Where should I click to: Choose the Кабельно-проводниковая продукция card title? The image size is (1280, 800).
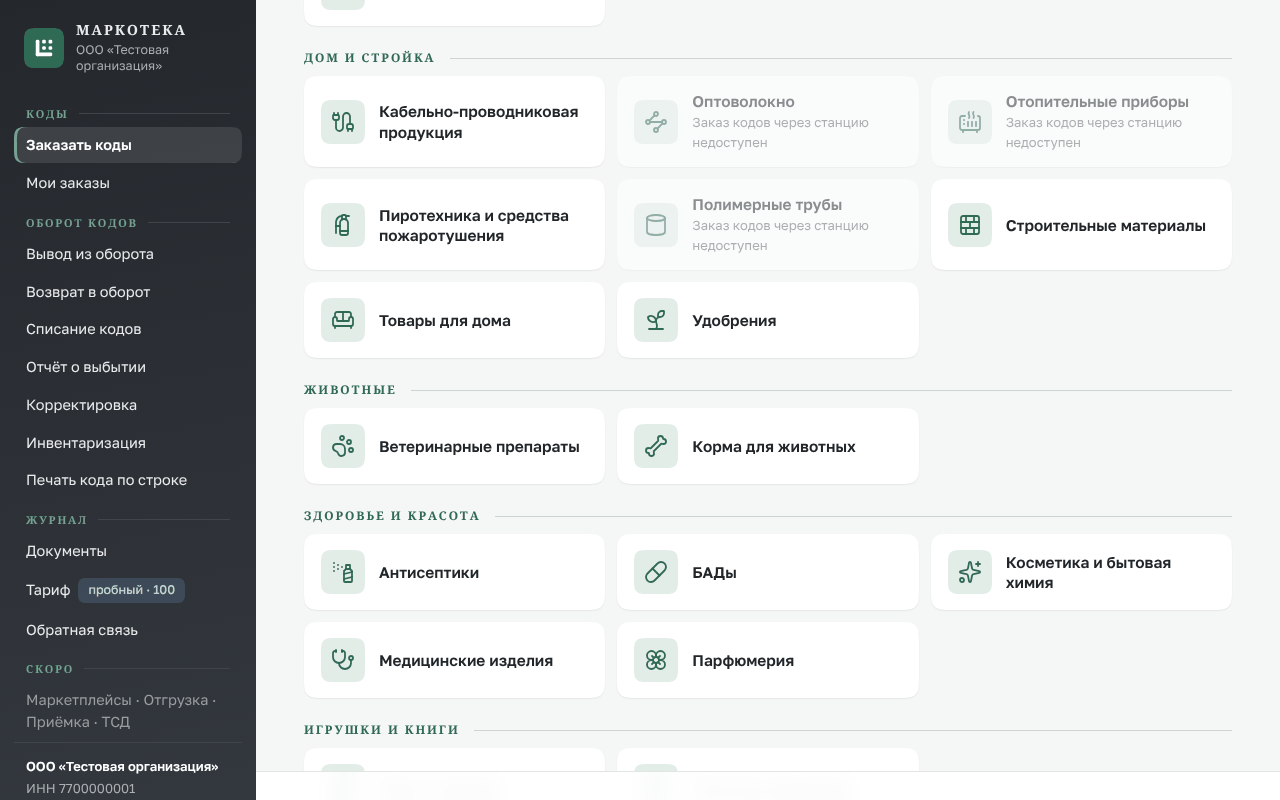pos(479,122)
